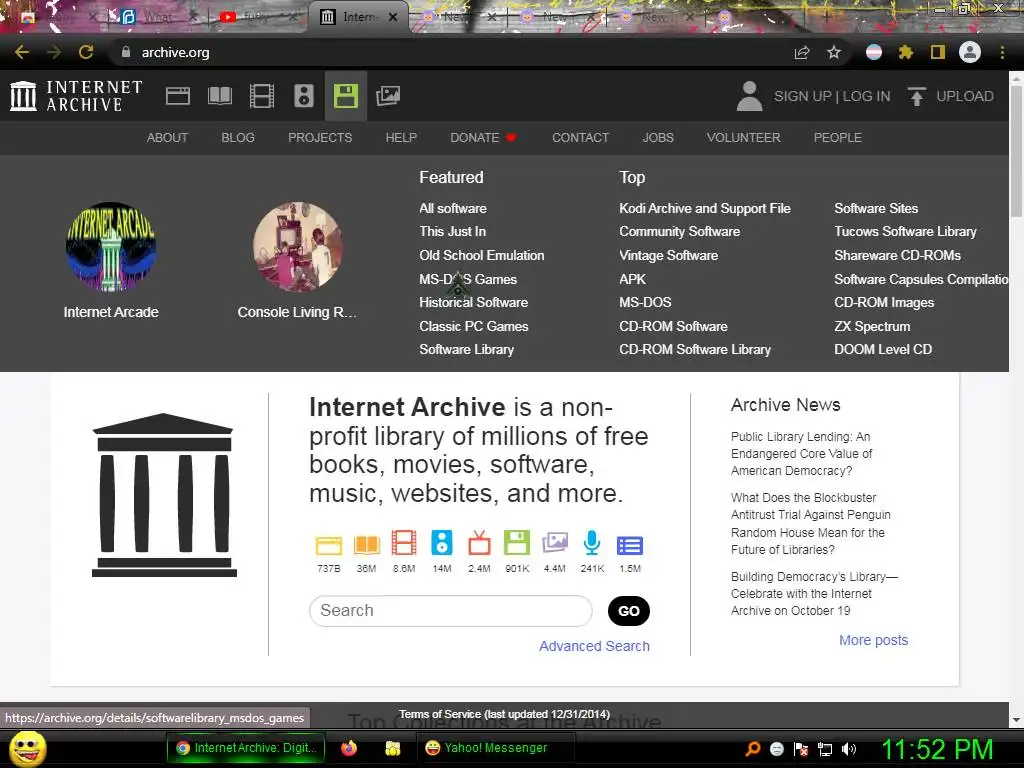
Task: Click the SIGN UP link
Action: point(803,96)
